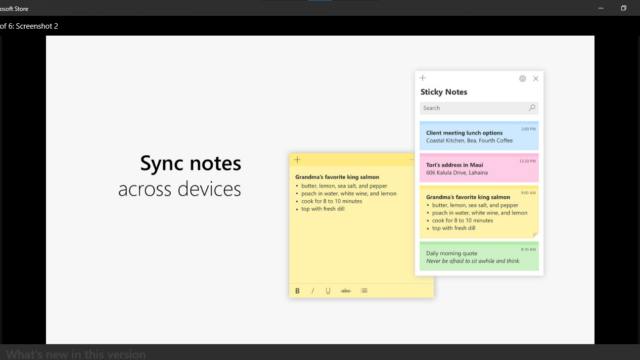The image size is (640, 360).
Task: Click the search magnifier icon
Action: click(531, 108)
